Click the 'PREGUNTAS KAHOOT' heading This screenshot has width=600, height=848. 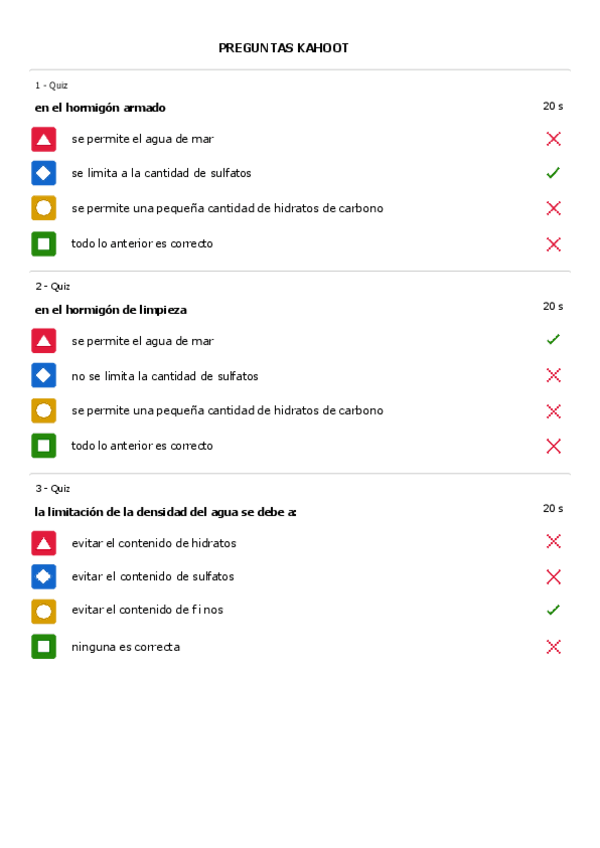coord(283,48)
